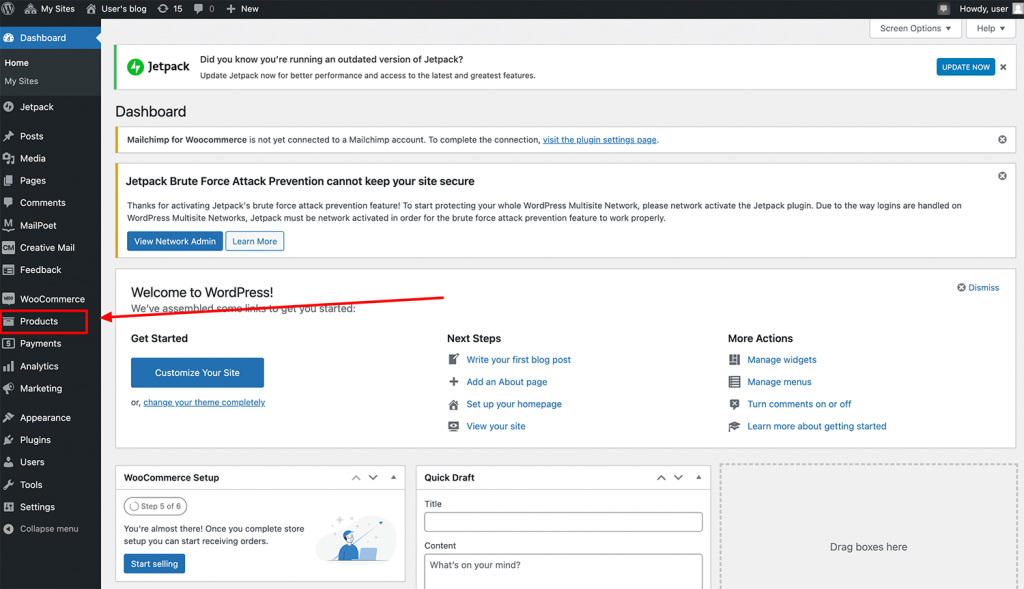This screenshot has width=1024, height=589.
Task: Open Learn more about getting started
Action: click(817, 426)
